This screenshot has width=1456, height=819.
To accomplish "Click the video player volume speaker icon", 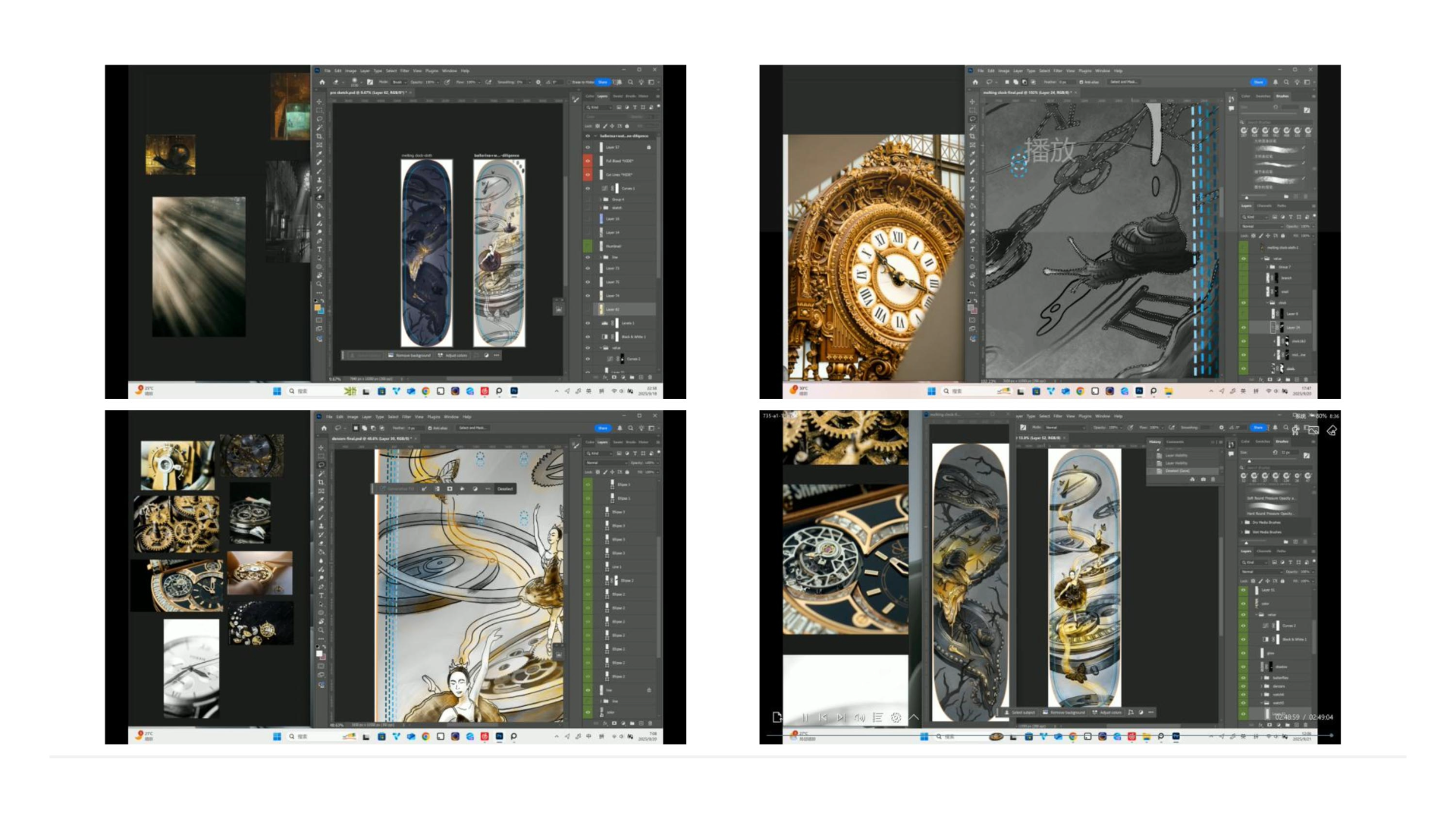I will pyautogui.click(x=859, y=717).
